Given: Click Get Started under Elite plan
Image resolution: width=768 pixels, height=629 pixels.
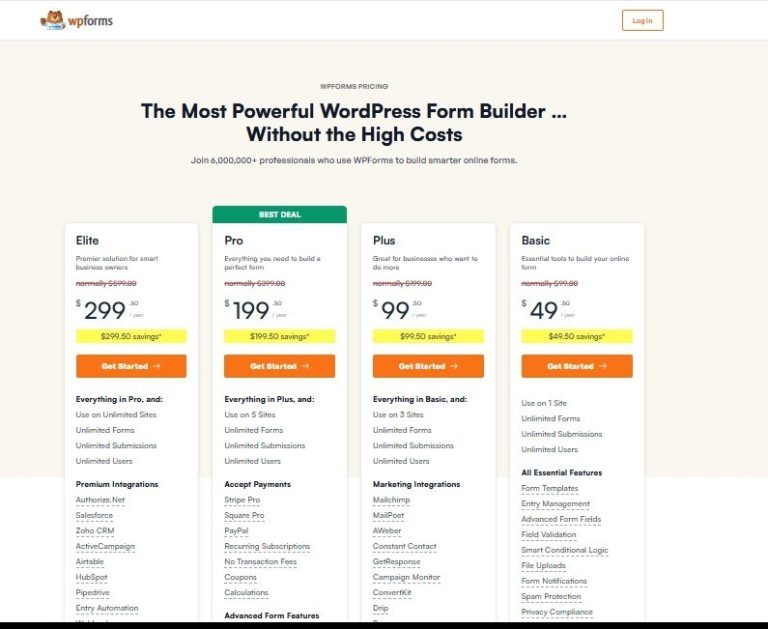Looking at the screenshot, I should (131, 366).
